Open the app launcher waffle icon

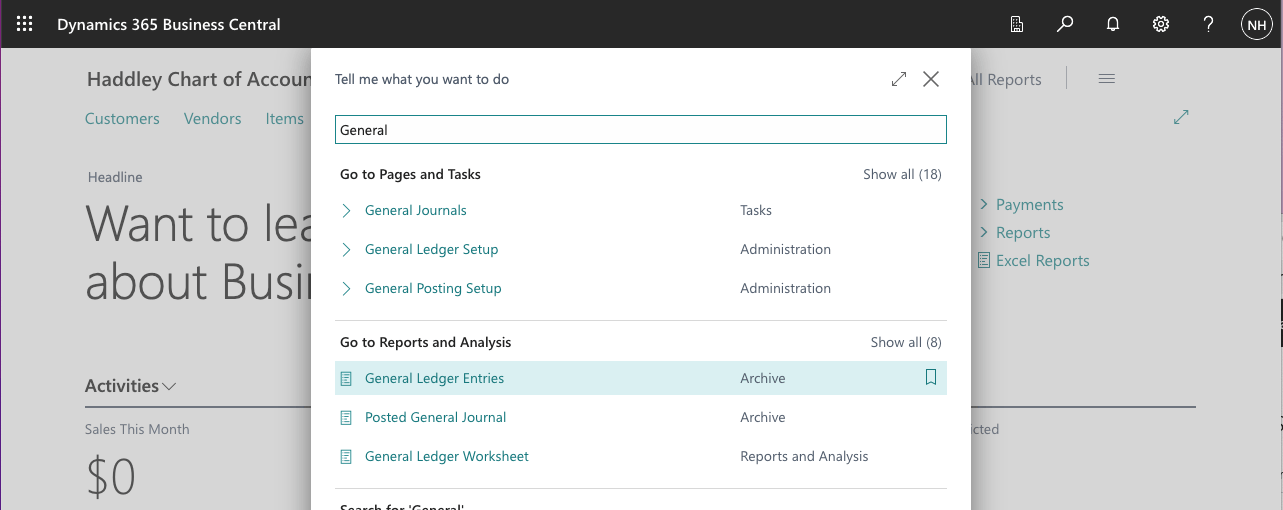click(x=25, y=24)
